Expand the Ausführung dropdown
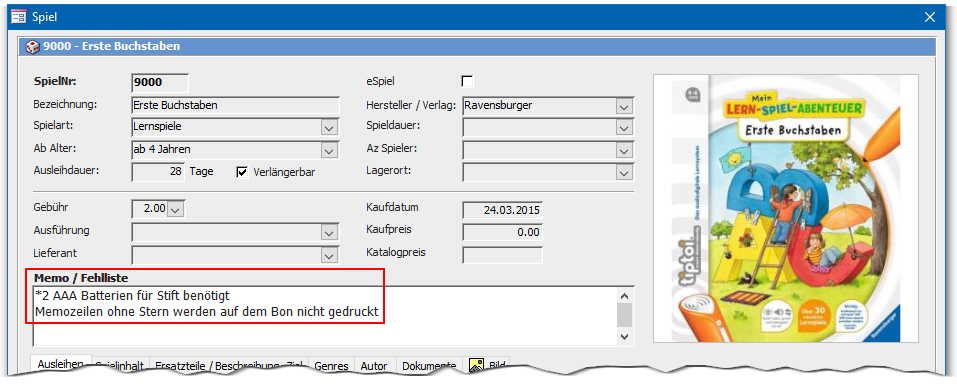This screenshot has height=386, width=957. 329,233
